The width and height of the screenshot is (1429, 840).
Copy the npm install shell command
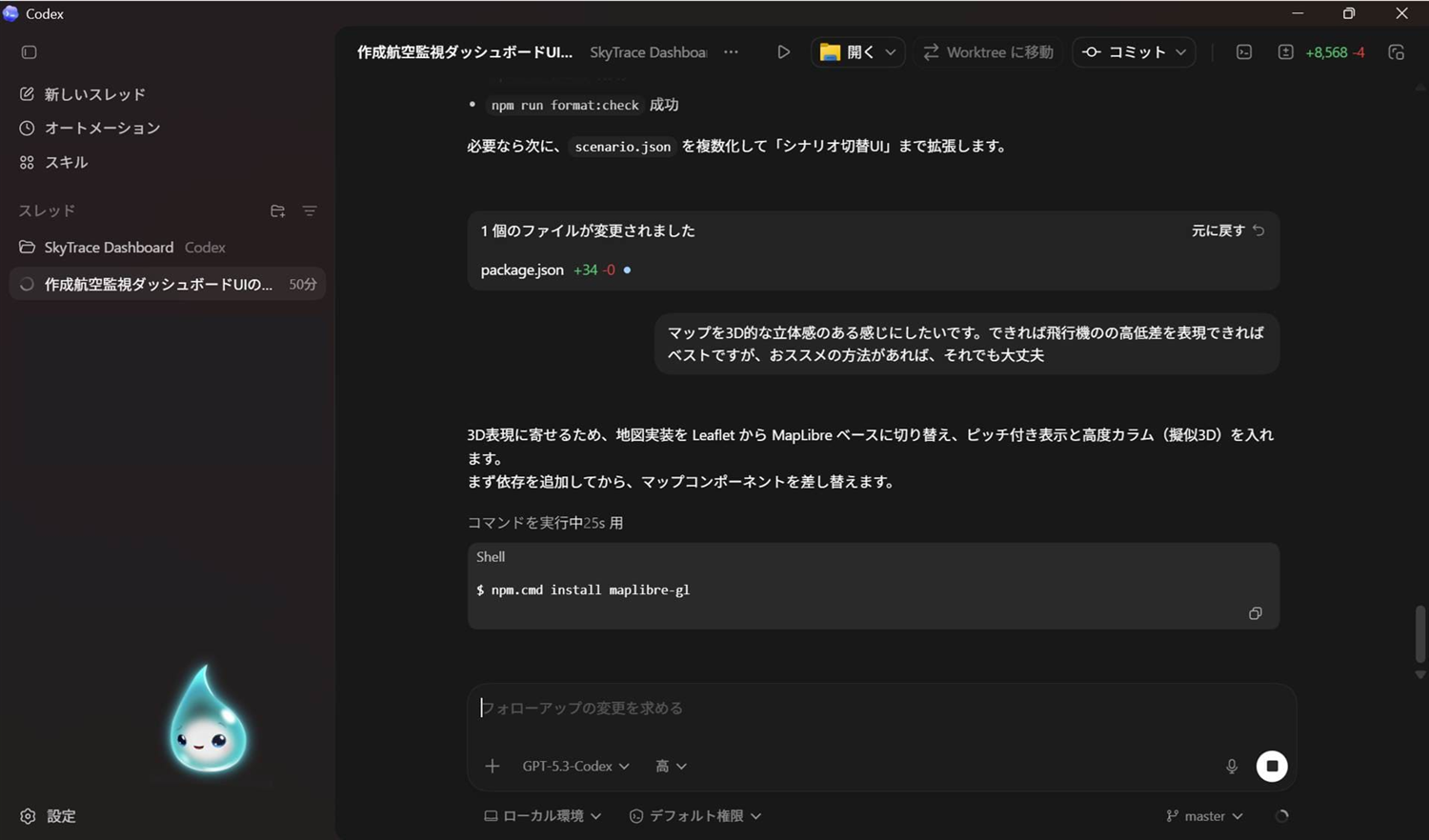pos(1255,613)
